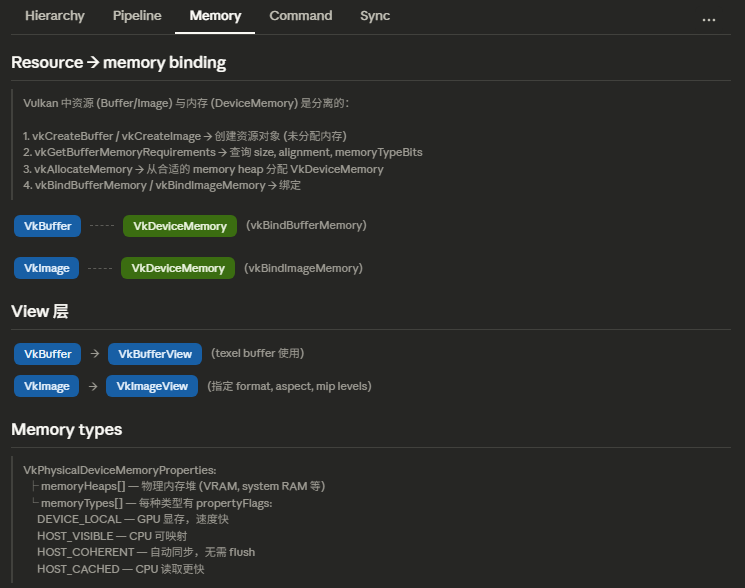This screenshot has width=745, height=588.
Task: Click the VkBuffer badge linked to VkDeviceMemory
Action: tap(47, 226)
